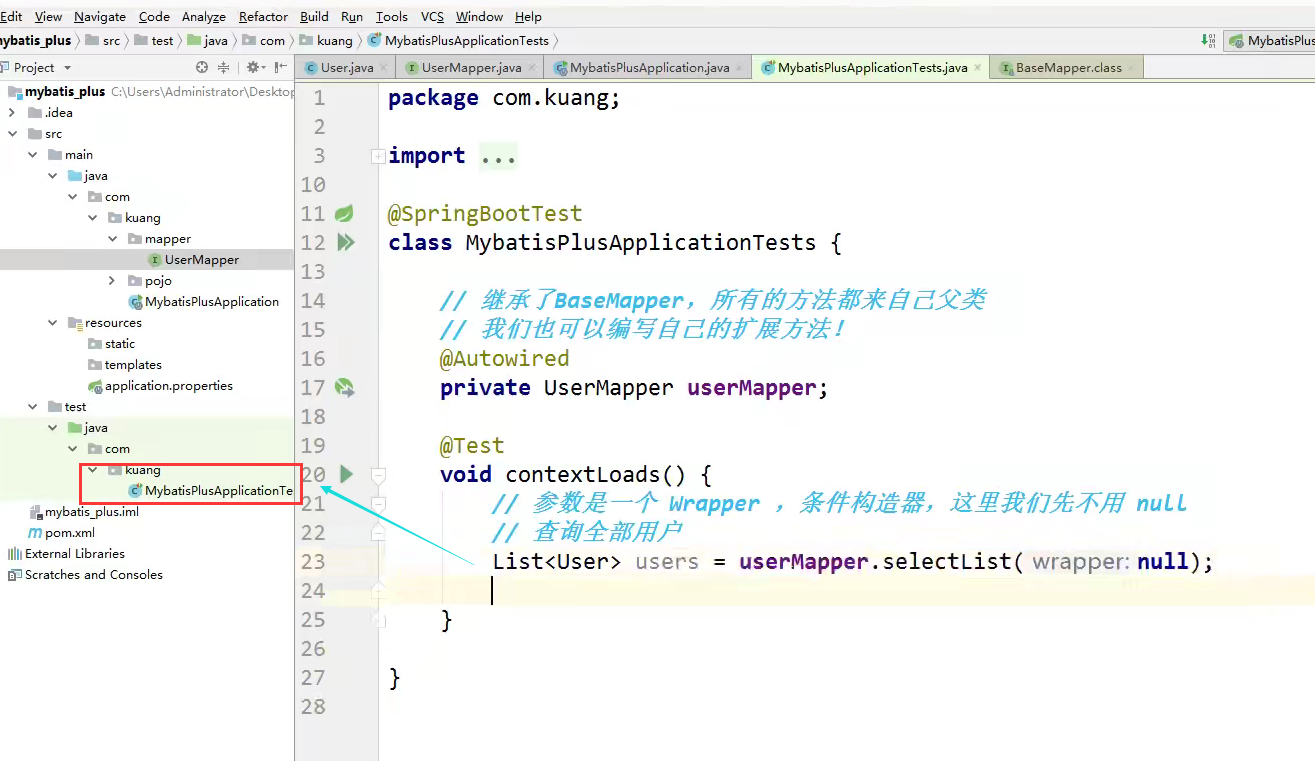Image resolution: width=1315 pixels, height=761 pixels.
Task: Expand the .idea folder
Action: pos(11,113)
